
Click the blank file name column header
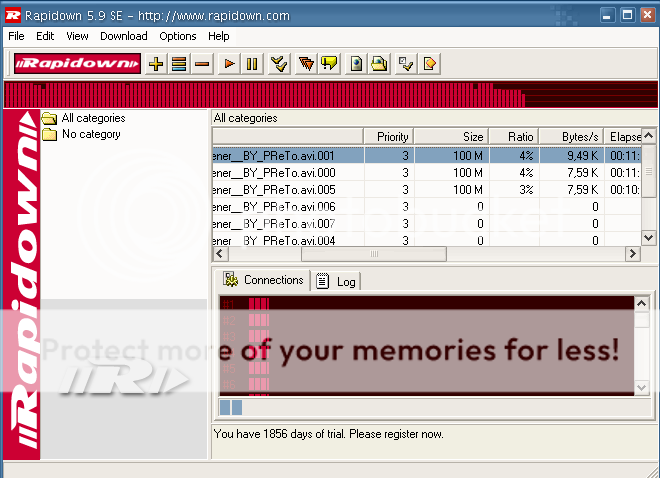[288, 137]
